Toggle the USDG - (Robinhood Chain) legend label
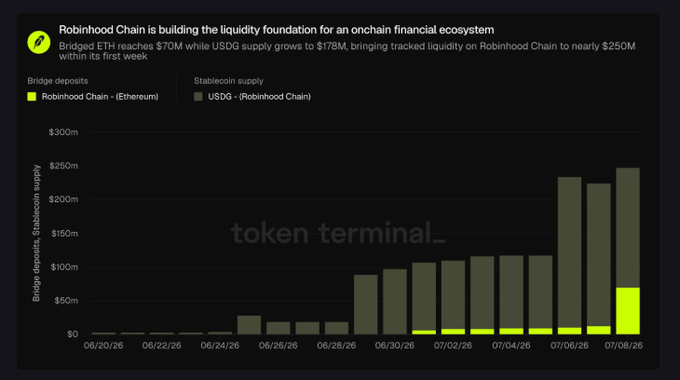680x380 pixels. click(x=259, y=96)
